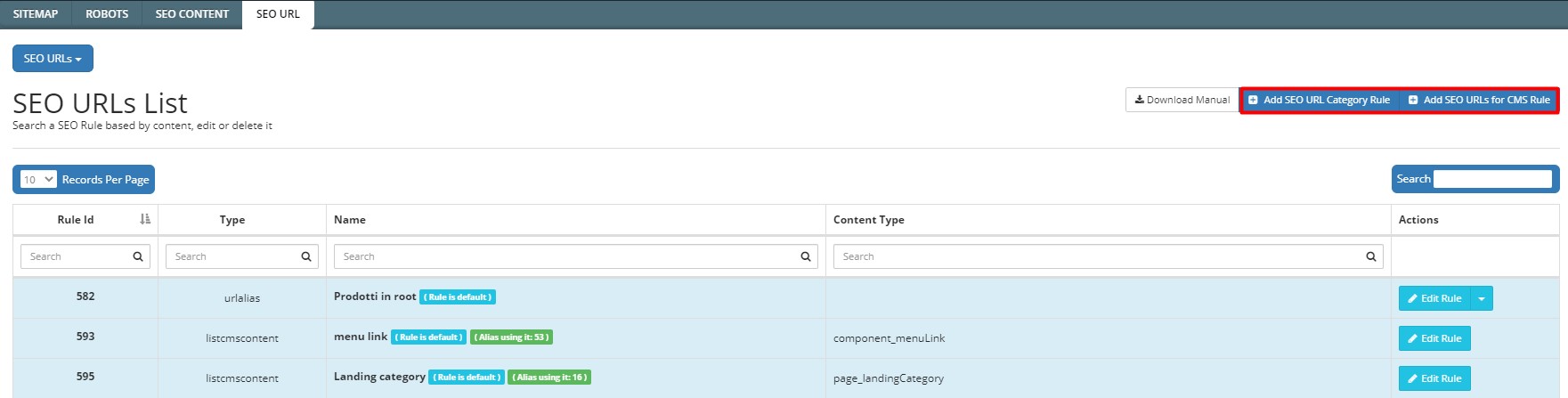
Task: Click magnifier icon in Type search field
Action: pyautogui.click(x=306, y=256)
